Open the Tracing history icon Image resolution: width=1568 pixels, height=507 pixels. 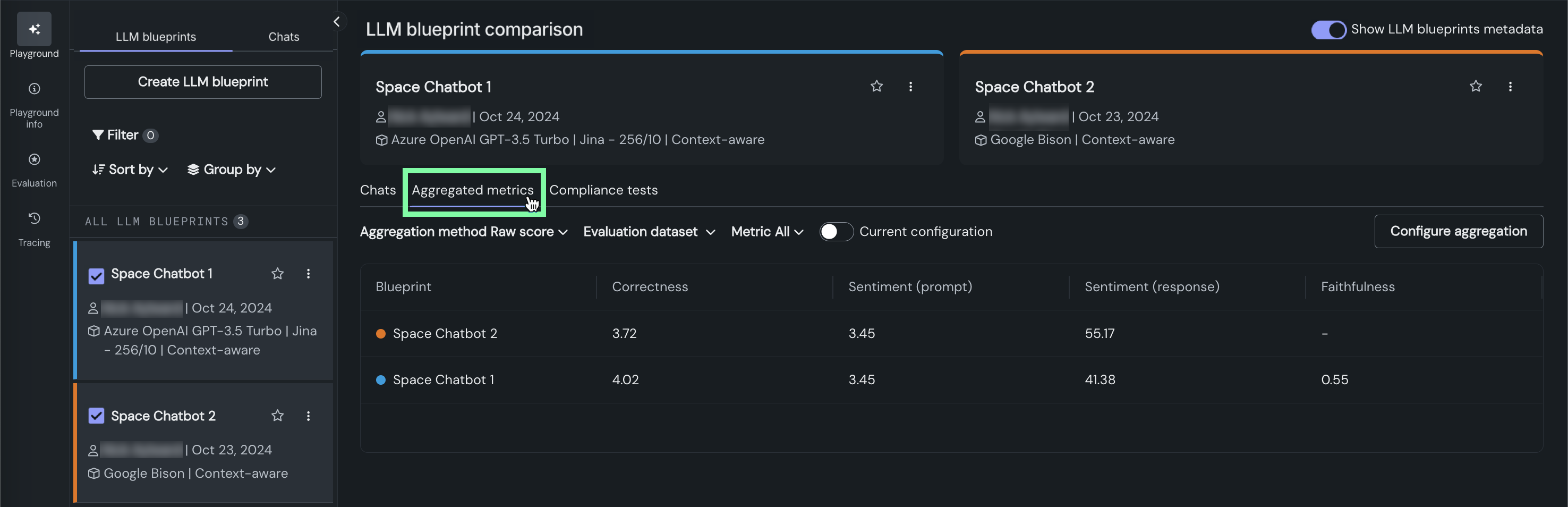click(x=34, y=218)
